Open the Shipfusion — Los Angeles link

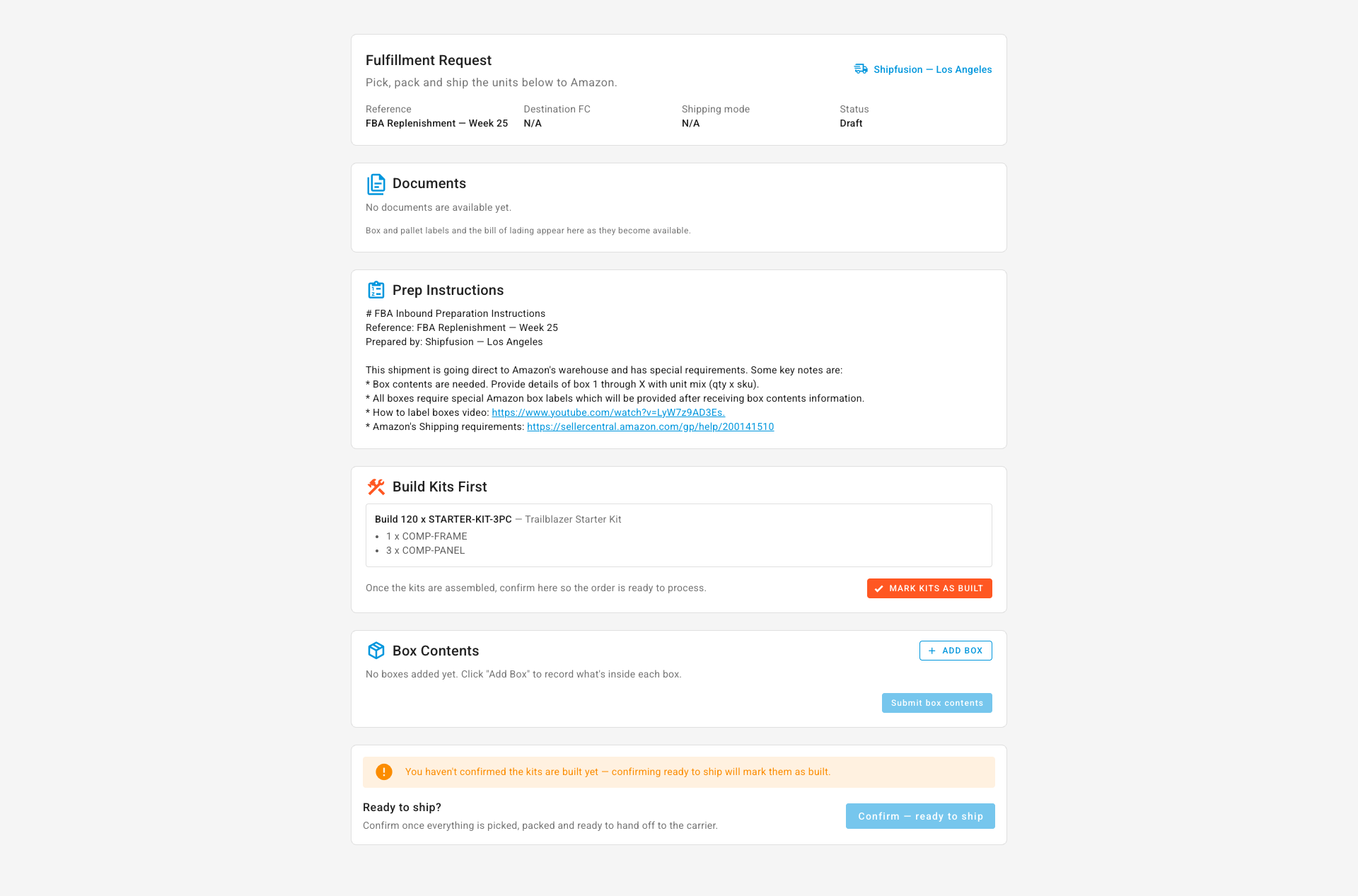tap(932, 69)
